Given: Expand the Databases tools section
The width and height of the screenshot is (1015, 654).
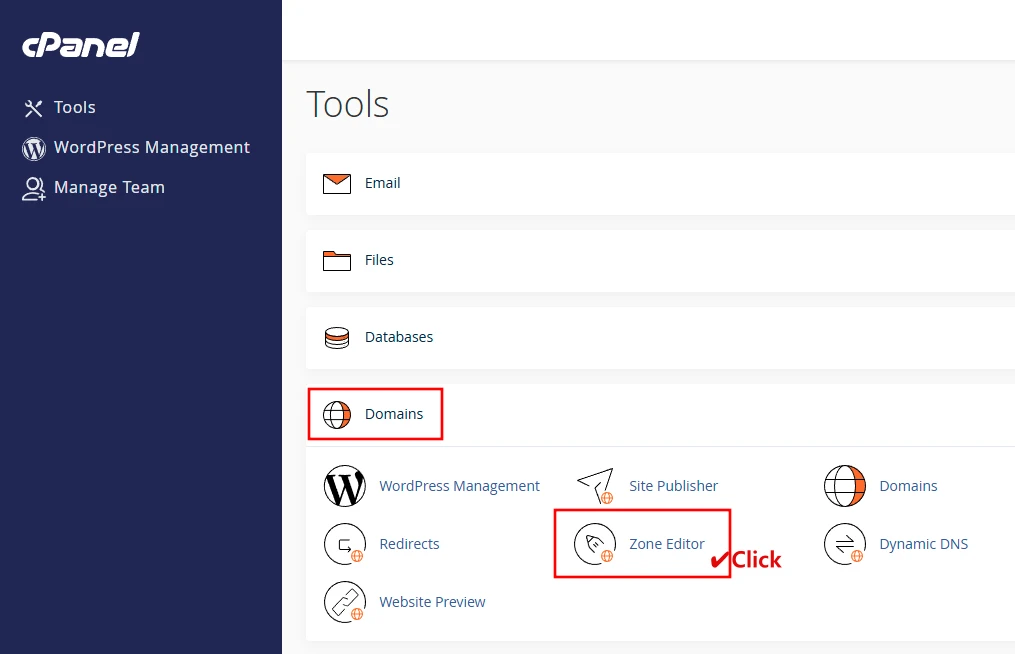Looking at the screenshot, I should coord(398,337).
